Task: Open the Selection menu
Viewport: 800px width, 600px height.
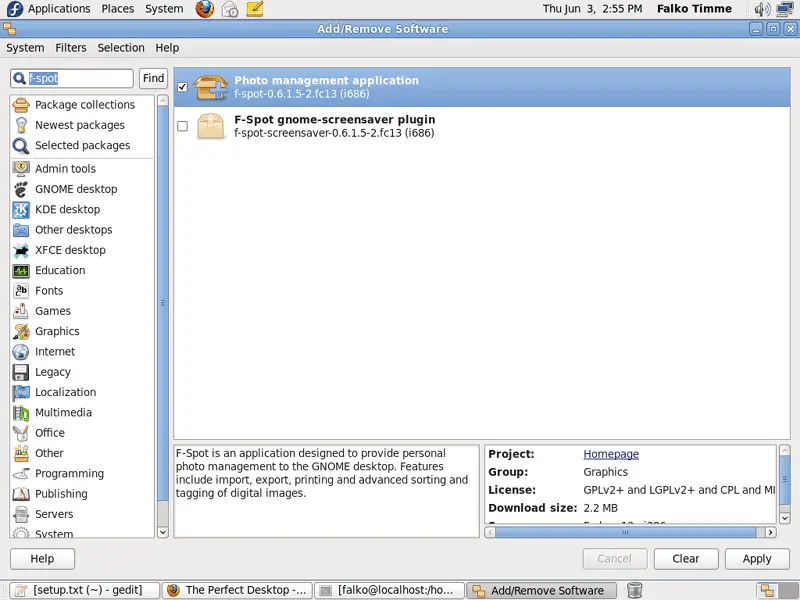Action: (121, 47)
